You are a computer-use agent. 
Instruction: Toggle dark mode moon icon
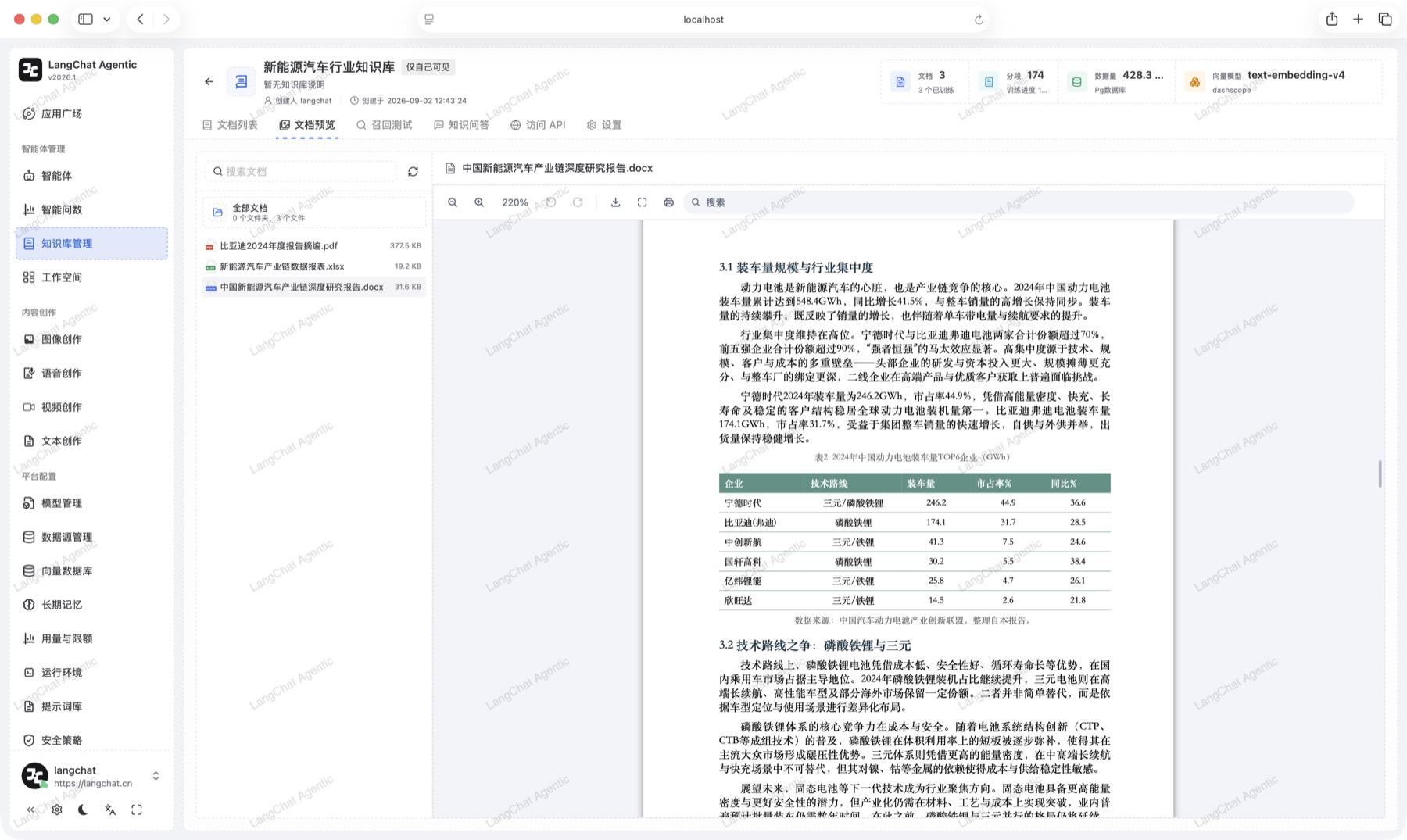[83, 810]
